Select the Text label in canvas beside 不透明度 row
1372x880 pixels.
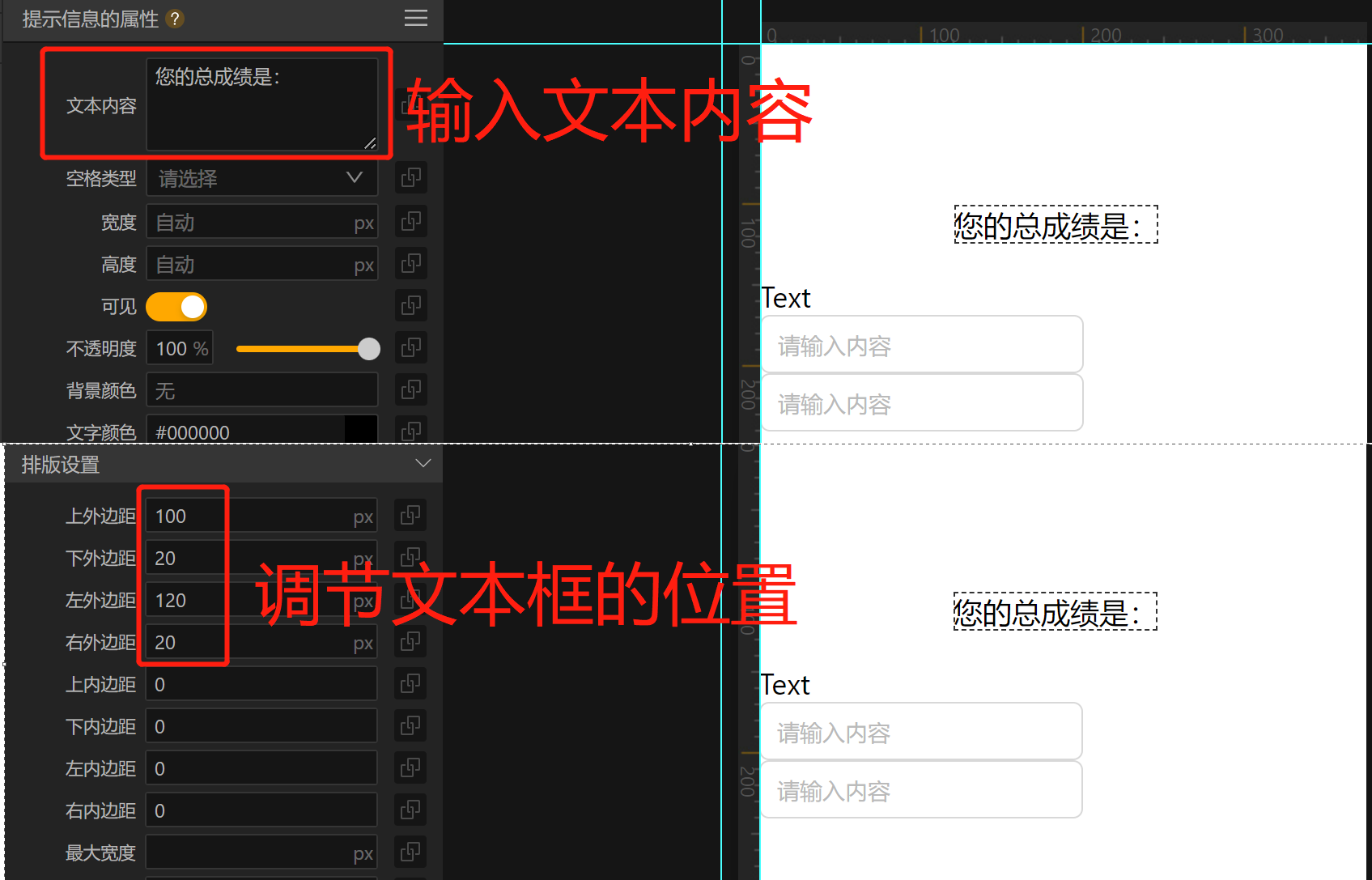pos(786,298)
